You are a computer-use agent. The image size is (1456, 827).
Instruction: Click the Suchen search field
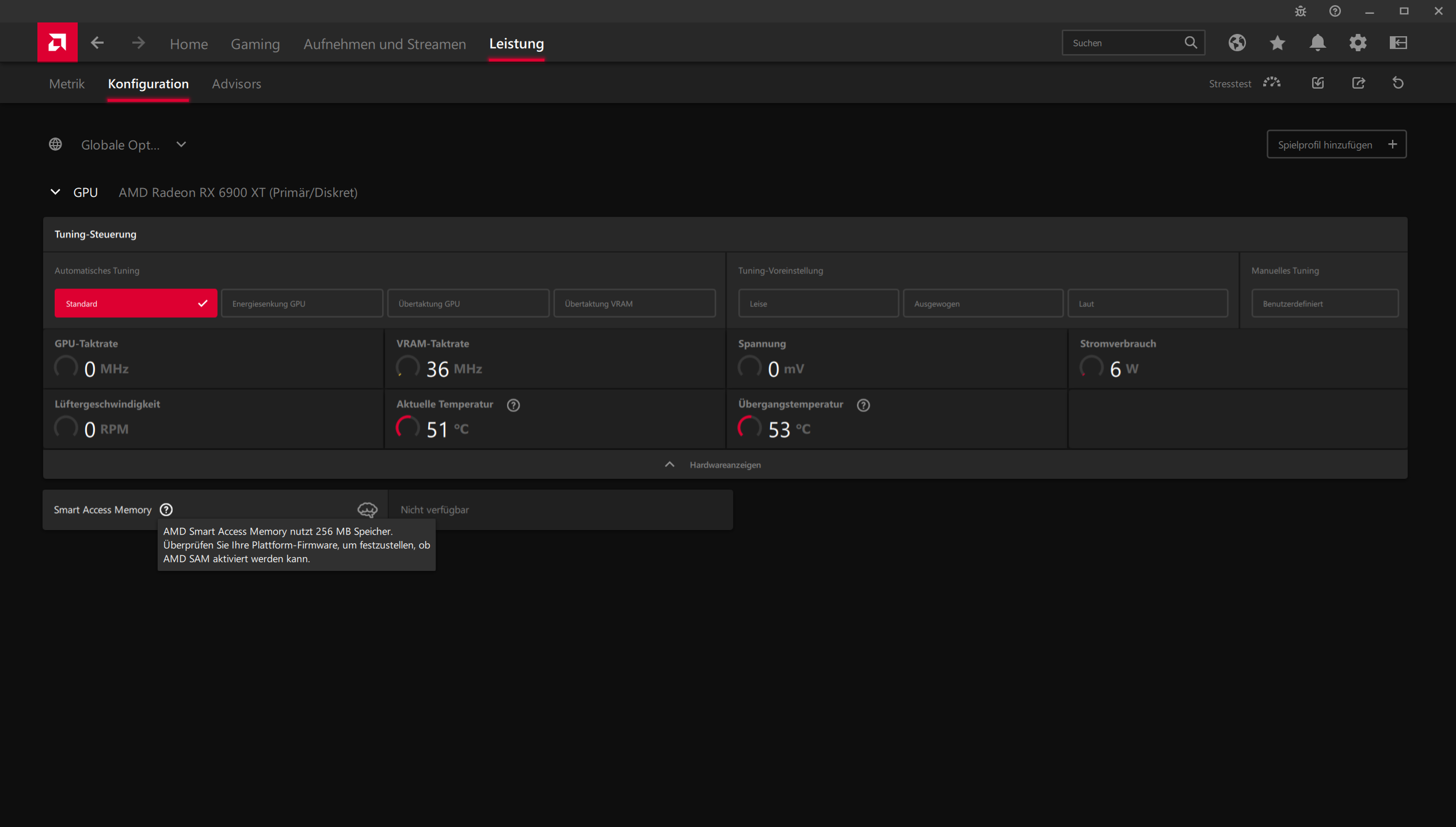point(1122,43)
